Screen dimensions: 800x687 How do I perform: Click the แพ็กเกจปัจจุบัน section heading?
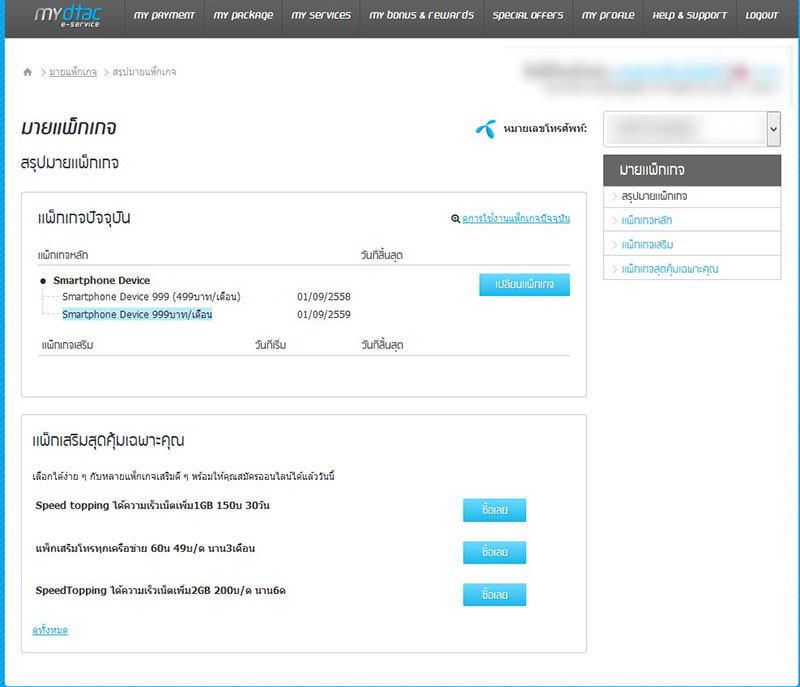pyautogui.click(x=84, y=218)
